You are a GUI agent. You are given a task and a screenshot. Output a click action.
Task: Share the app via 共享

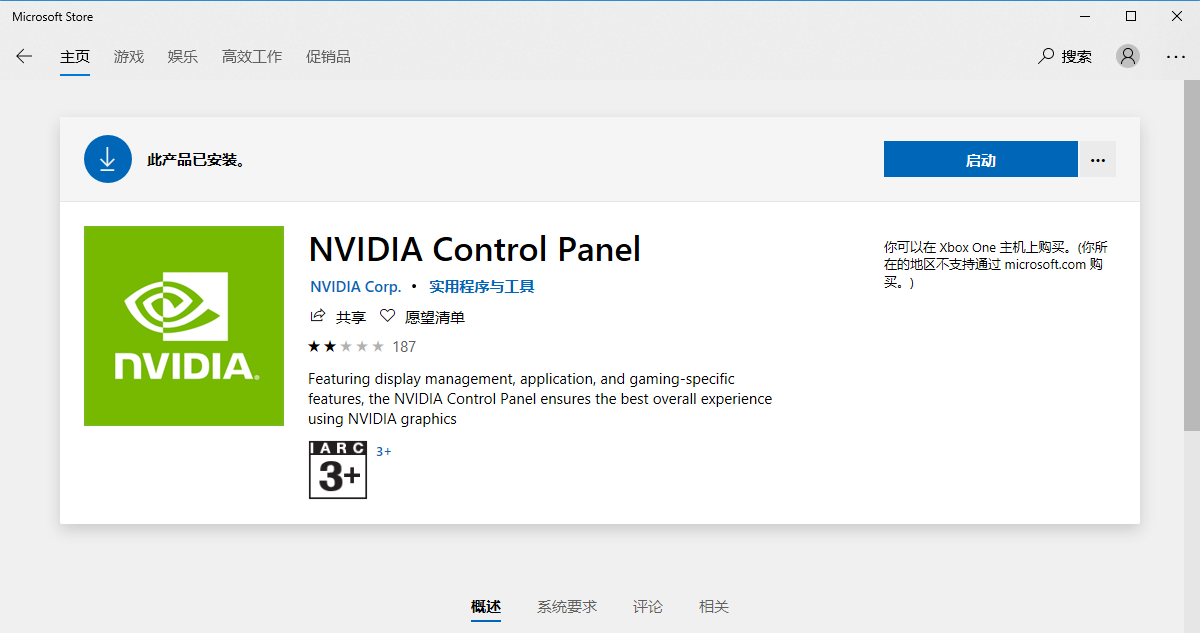338,317
